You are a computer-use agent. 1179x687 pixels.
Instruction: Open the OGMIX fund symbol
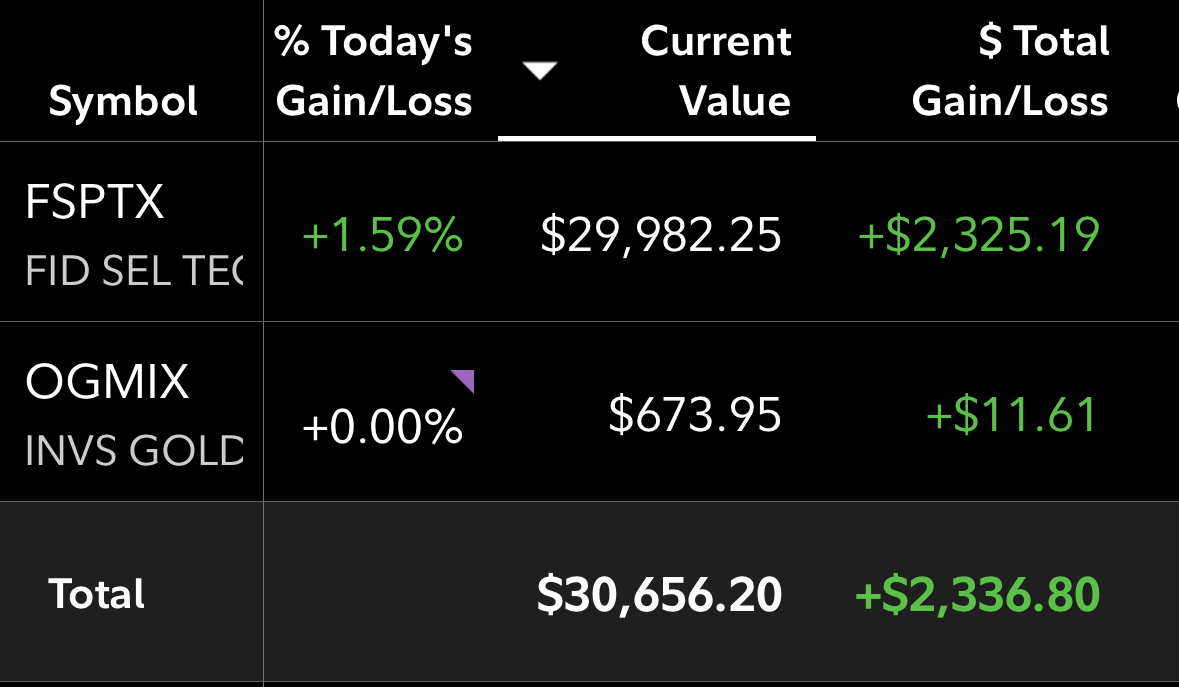pos(107,381)
